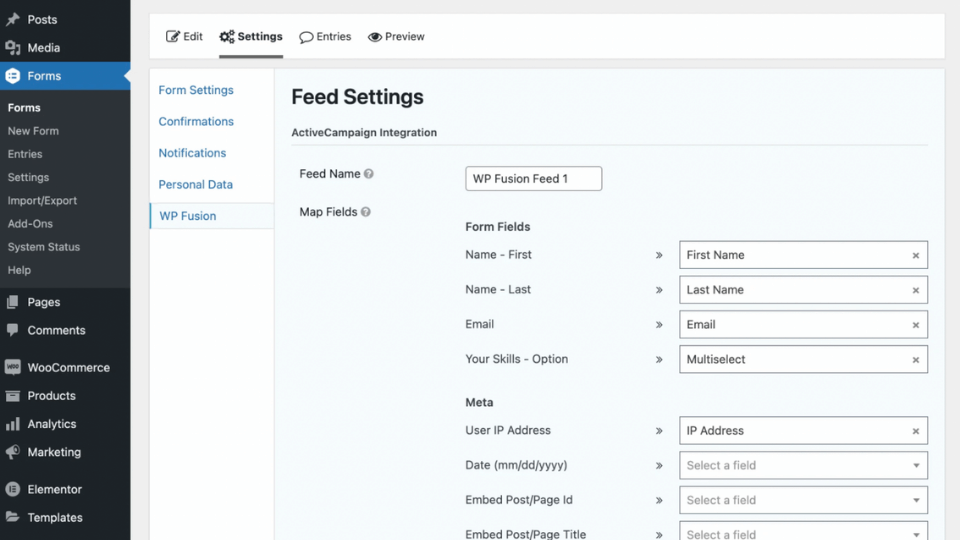This screenshot has width=960, height=540.
Task: Click the Edit pencil icon
Action: point(173,37)
